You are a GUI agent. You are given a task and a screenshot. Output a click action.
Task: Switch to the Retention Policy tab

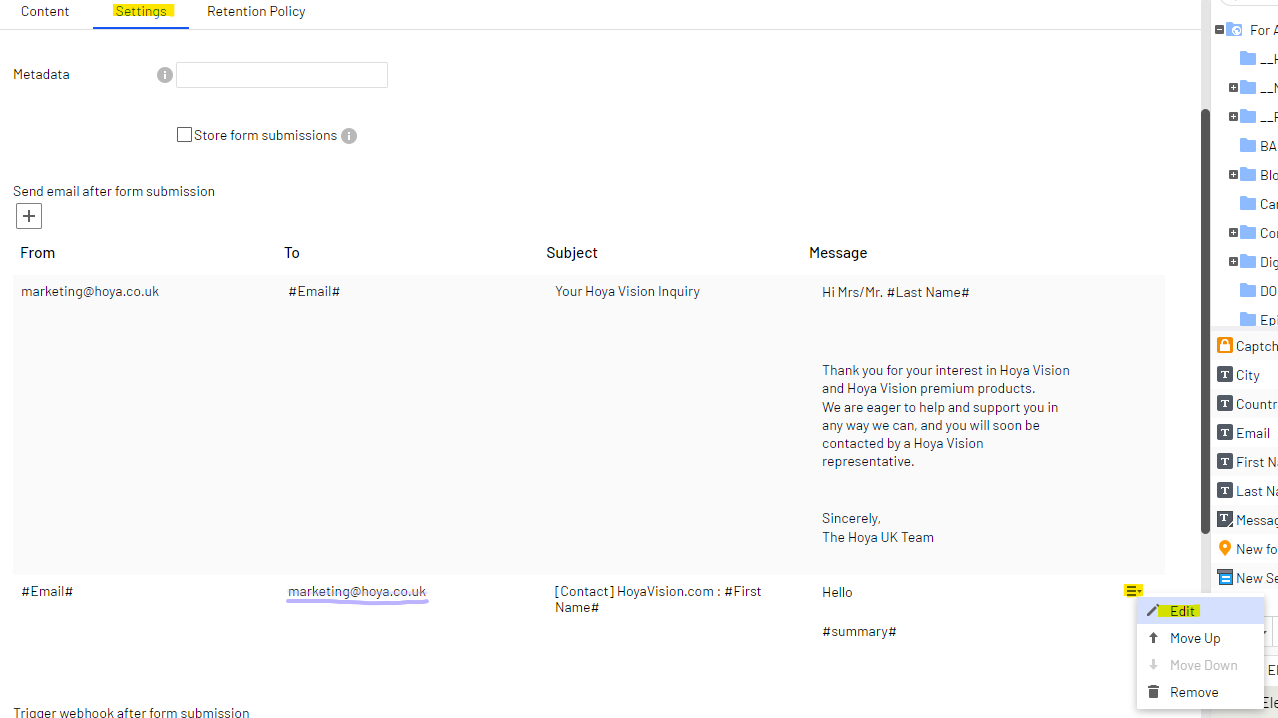(255, 11)
